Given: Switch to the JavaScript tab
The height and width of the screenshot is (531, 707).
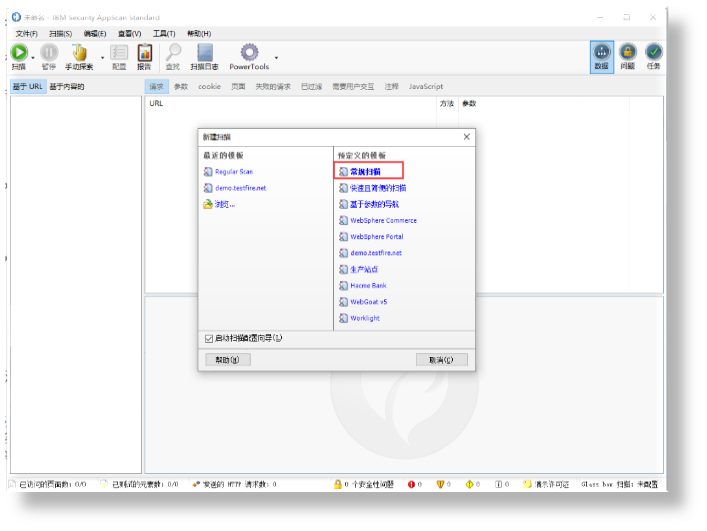Looking at the screenshot, I should [426, 87].
